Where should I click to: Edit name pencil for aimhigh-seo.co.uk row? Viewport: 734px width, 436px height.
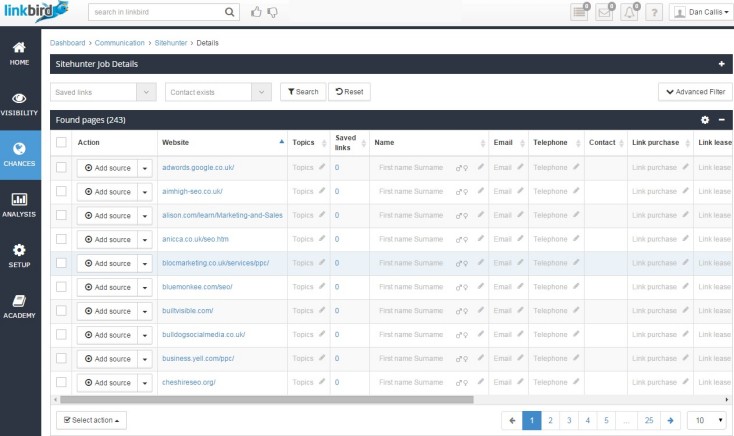pyautogui.click(x=480, y=190)
